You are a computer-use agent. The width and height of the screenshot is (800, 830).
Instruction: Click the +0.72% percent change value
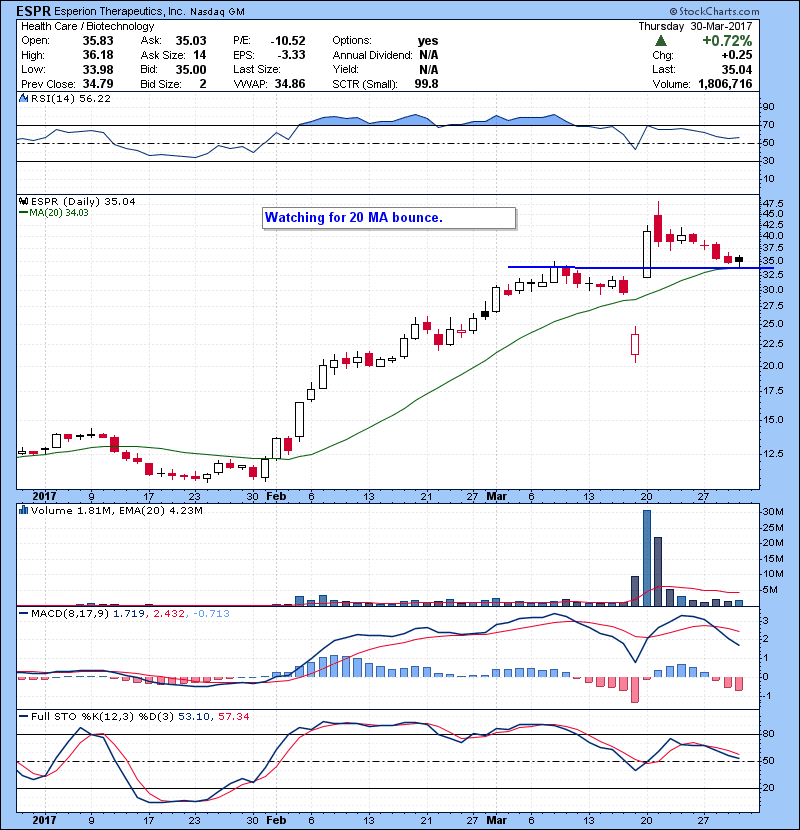click(727, 41)
